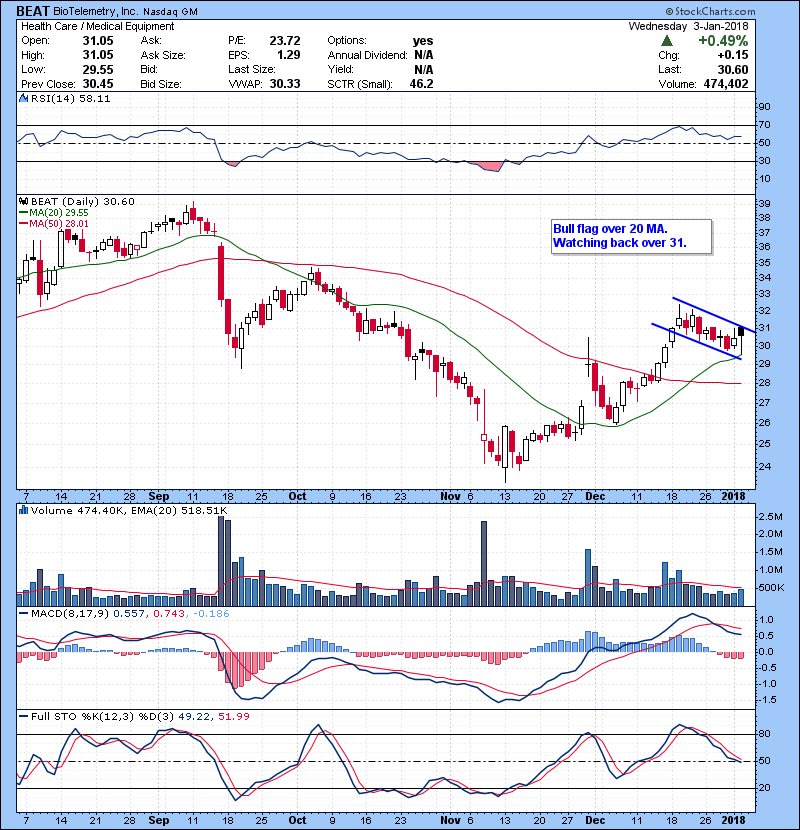This screenshot has width=800, height=830.
Task: Click the MA(50) 28.01 legend text
Action: pyautogui.click(x=59, y=223)
